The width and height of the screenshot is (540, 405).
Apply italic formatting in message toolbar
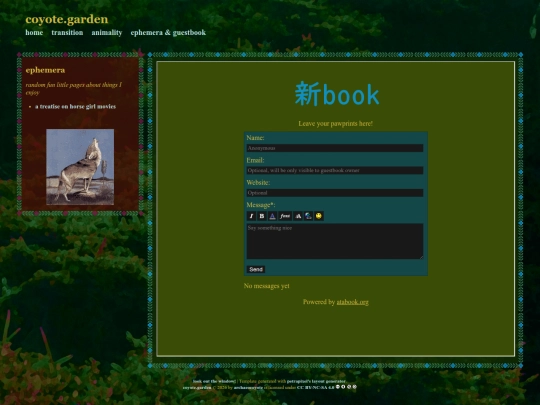coord(251,216)
